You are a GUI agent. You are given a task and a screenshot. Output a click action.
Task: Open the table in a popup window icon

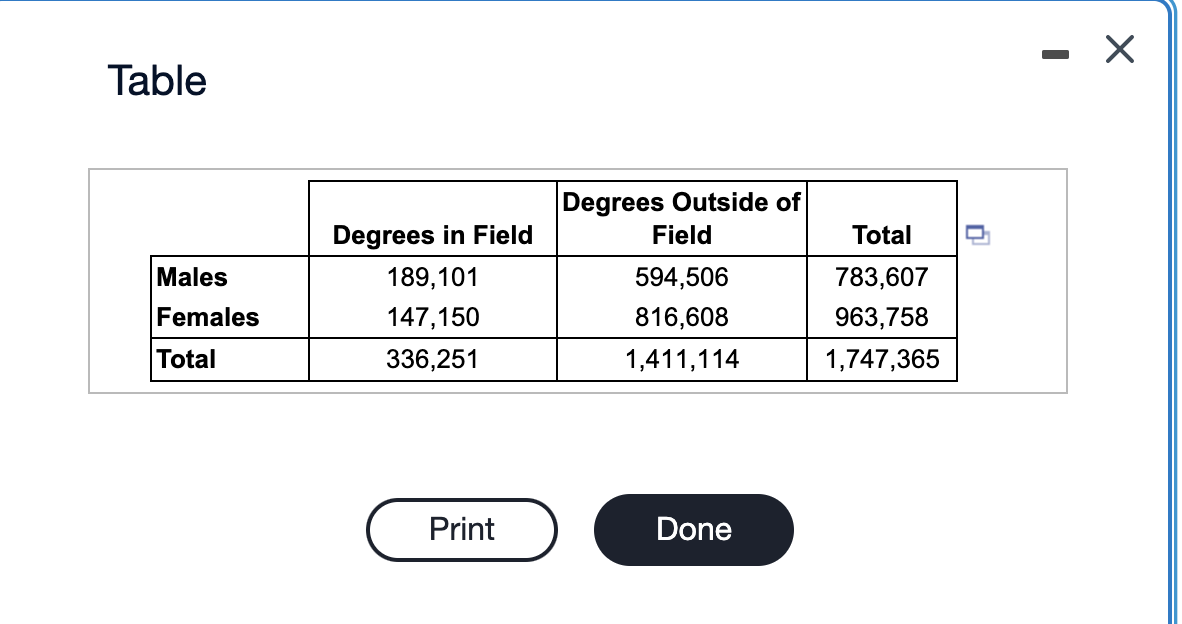click(x=978, y=235)
